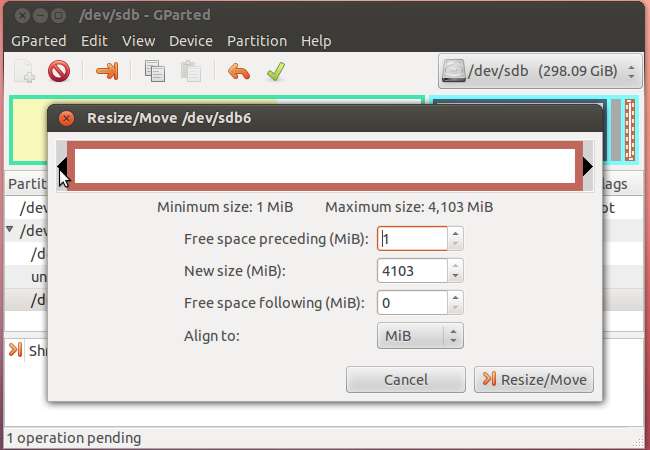The width and height of the screenshot is (650, 450).
Task: Click the 'Minimum size: 1 MiB' text
Action: click(225, 207)
